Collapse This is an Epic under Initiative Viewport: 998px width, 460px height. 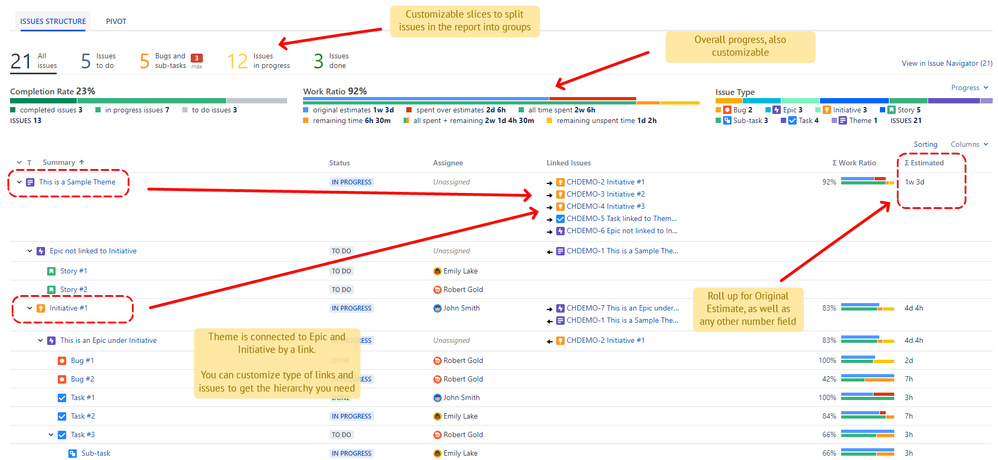[x=40, y=340]
